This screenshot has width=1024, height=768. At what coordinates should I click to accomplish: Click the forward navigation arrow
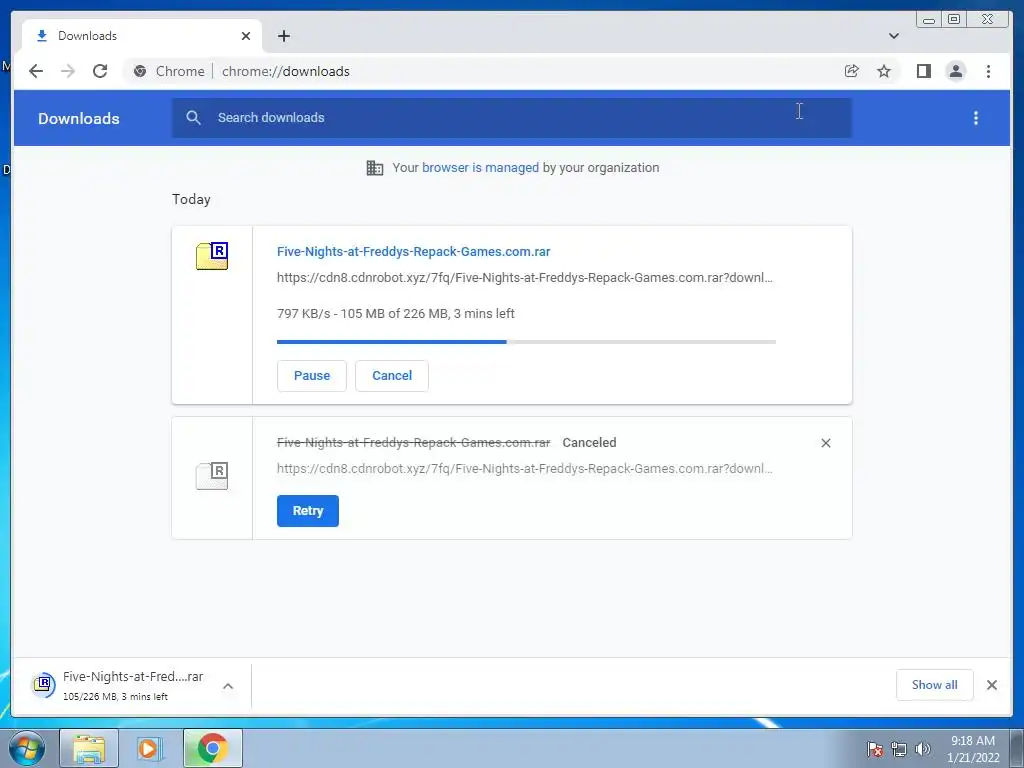tap(68, 71)
